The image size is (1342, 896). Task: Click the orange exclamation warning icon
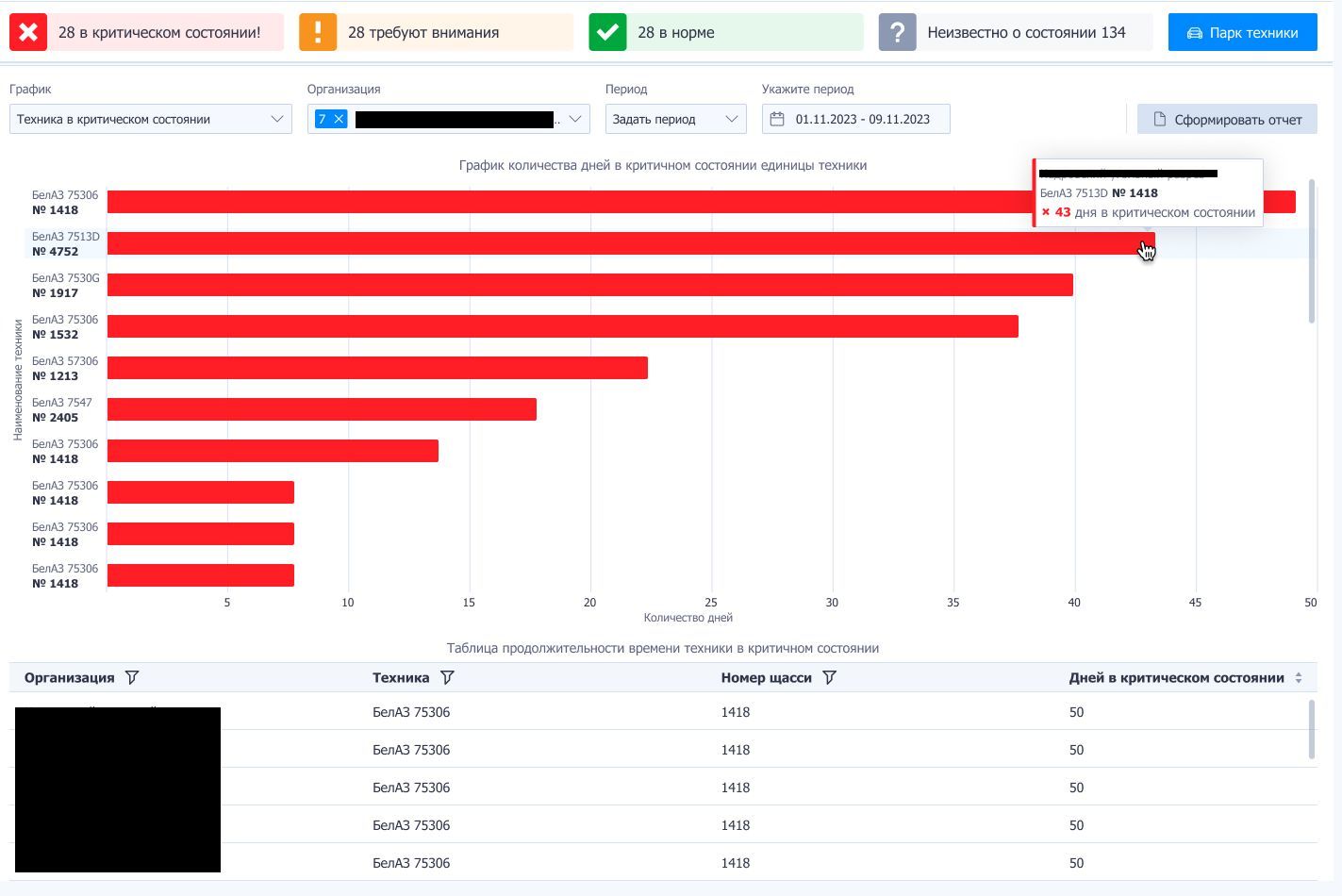click(x=318, y=33)
